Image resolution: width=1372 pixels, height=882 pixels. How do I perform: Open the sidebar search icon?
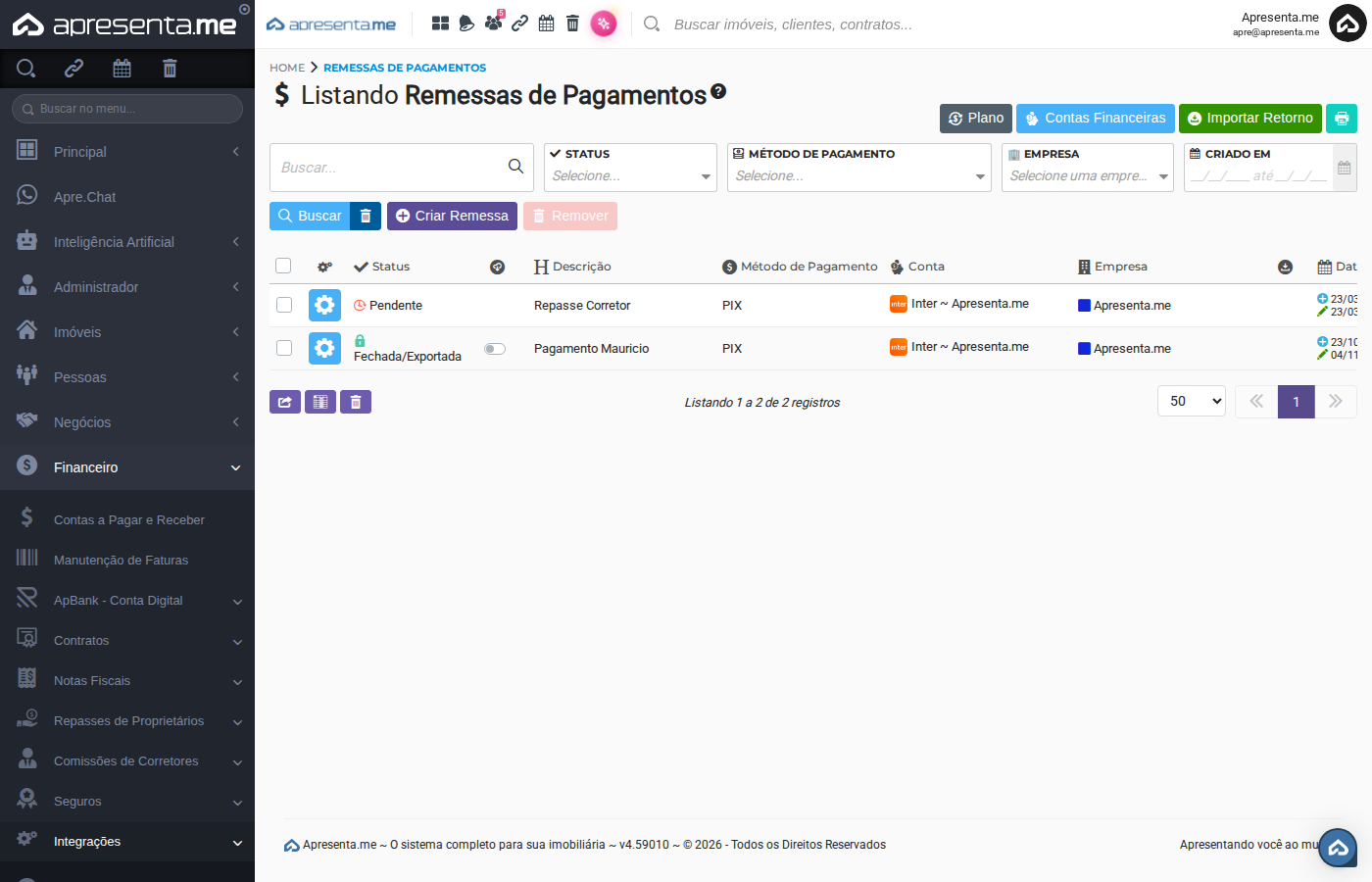[26, 68]
